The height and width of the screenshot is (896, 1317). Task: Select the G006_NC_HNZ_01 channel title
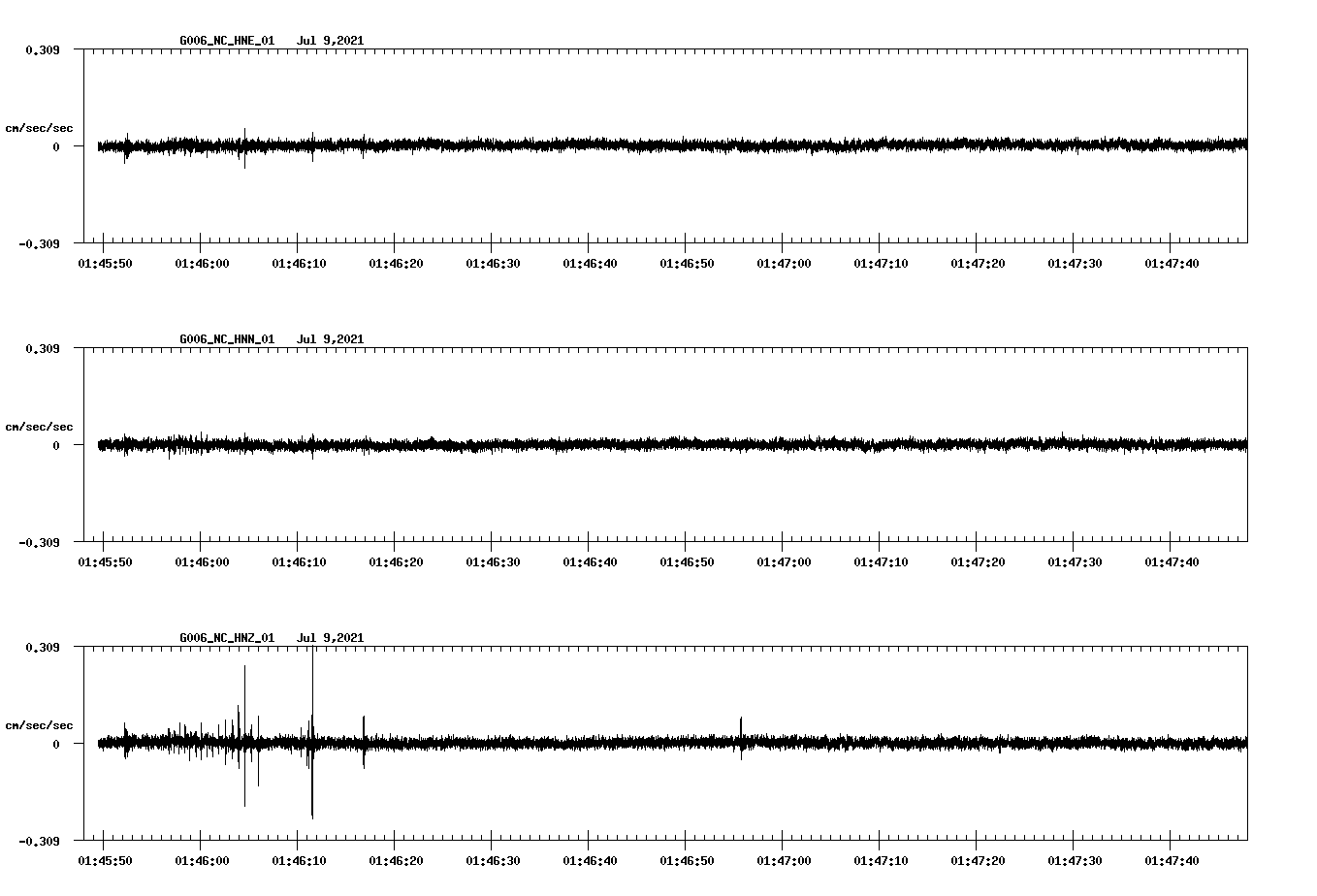225,637
